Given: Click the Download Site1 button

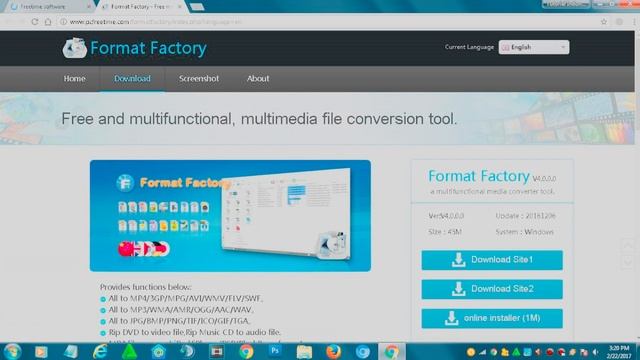Looking at the screenshot, I should pos(492,260).
